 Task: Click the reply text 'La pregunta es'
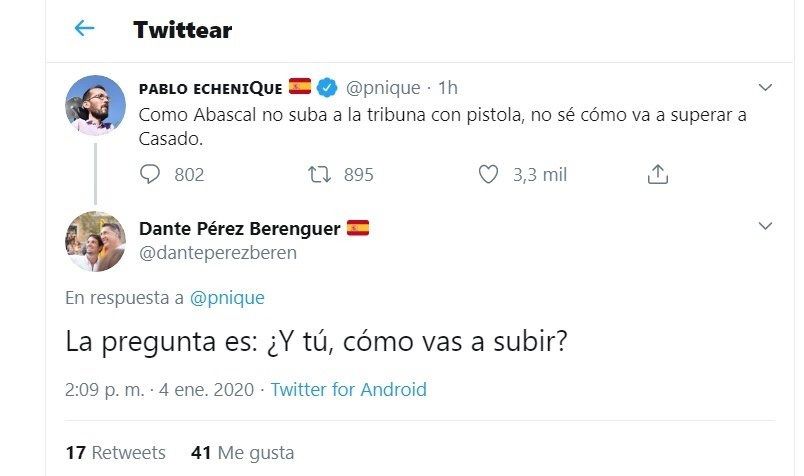(316, 343)
